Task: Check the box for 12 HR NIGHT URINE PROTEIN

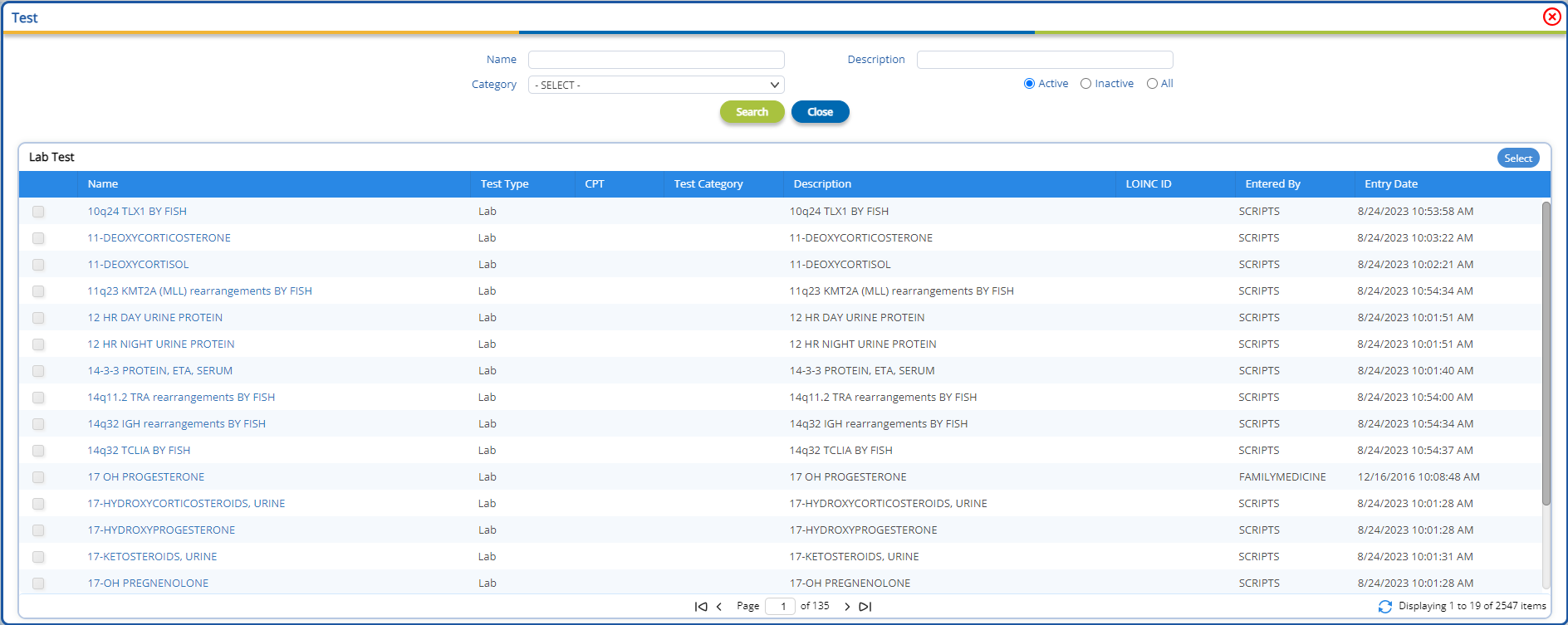Action: coord(38,344)
